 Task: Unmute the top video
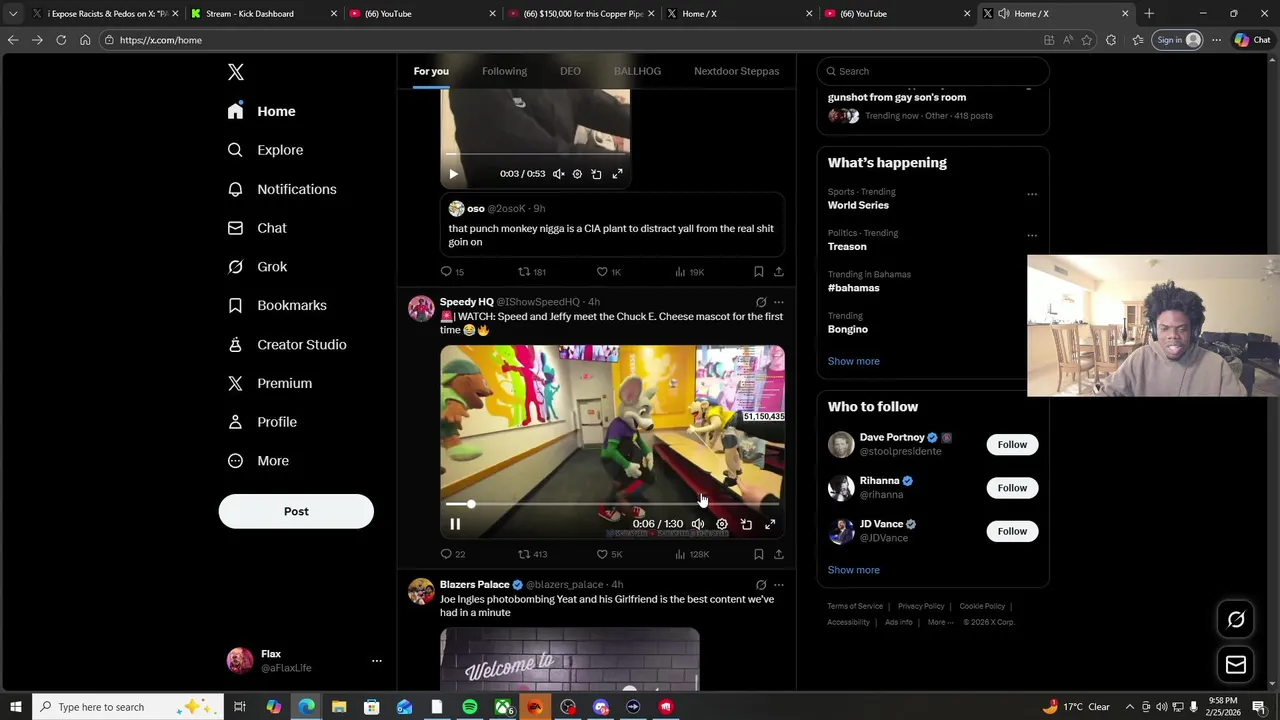[558, 174]
